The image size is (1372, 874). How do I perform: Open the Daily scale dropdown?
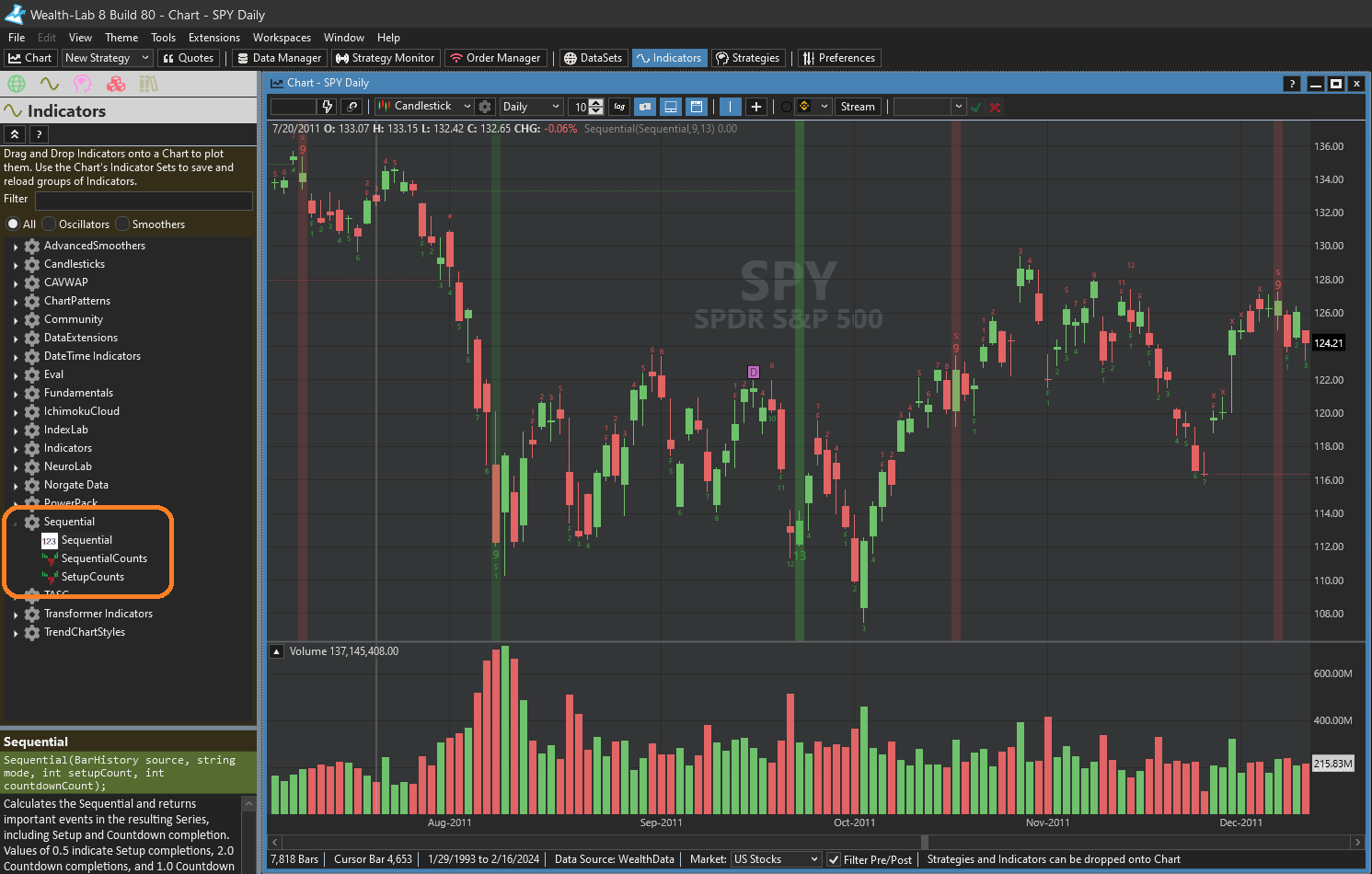[530, 107]
